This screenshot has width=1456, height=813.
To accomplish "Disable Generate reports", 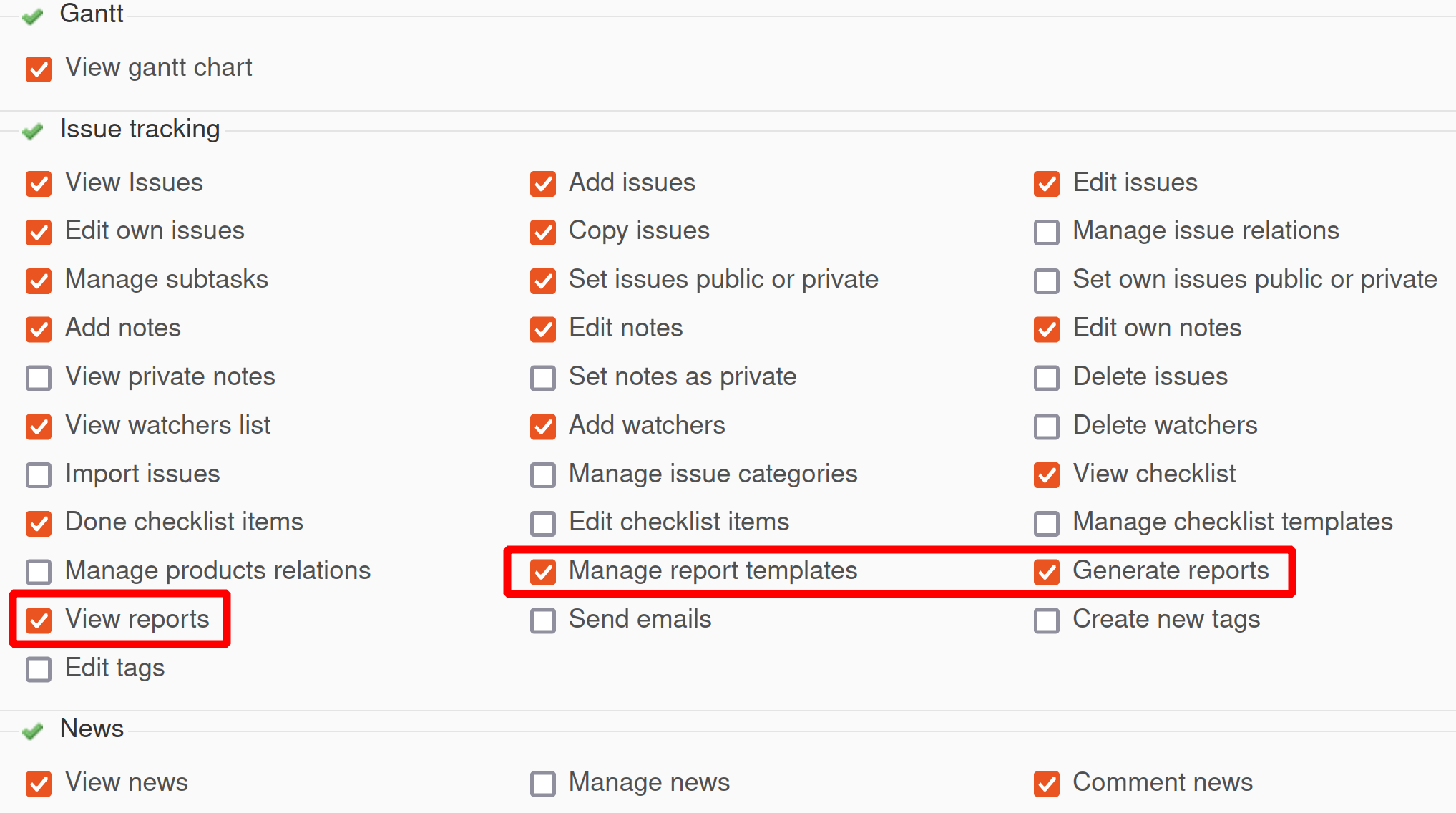I will click(1046, 573).
